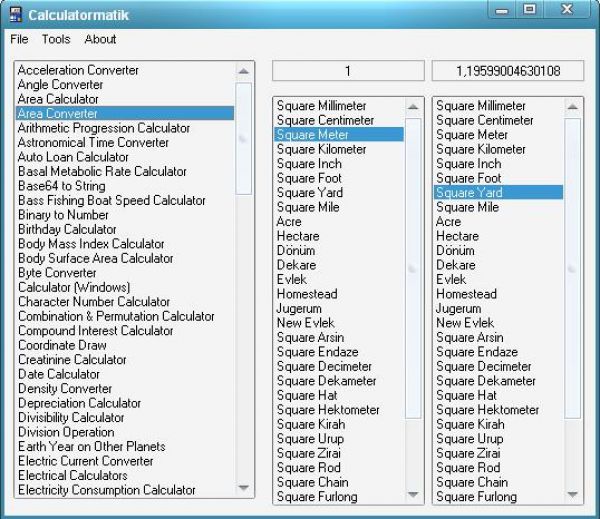Choose Square Kilometer in source unit list

pos(339,149)
